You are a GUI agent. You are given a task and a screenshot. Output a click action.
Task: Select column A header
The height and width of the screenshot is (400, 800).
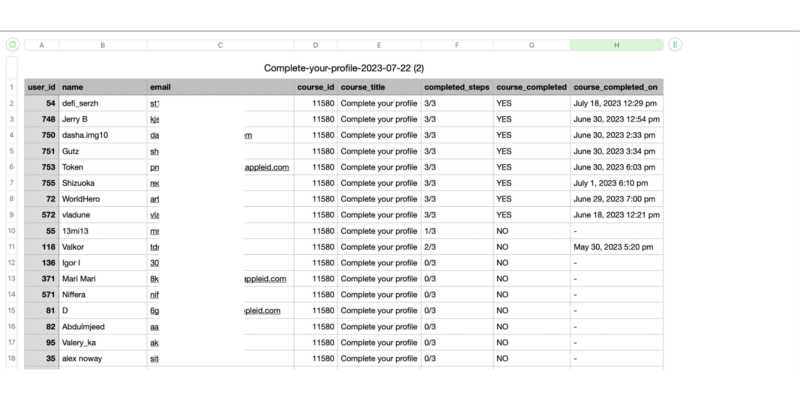pyautogui.click(x=41, y=45)
